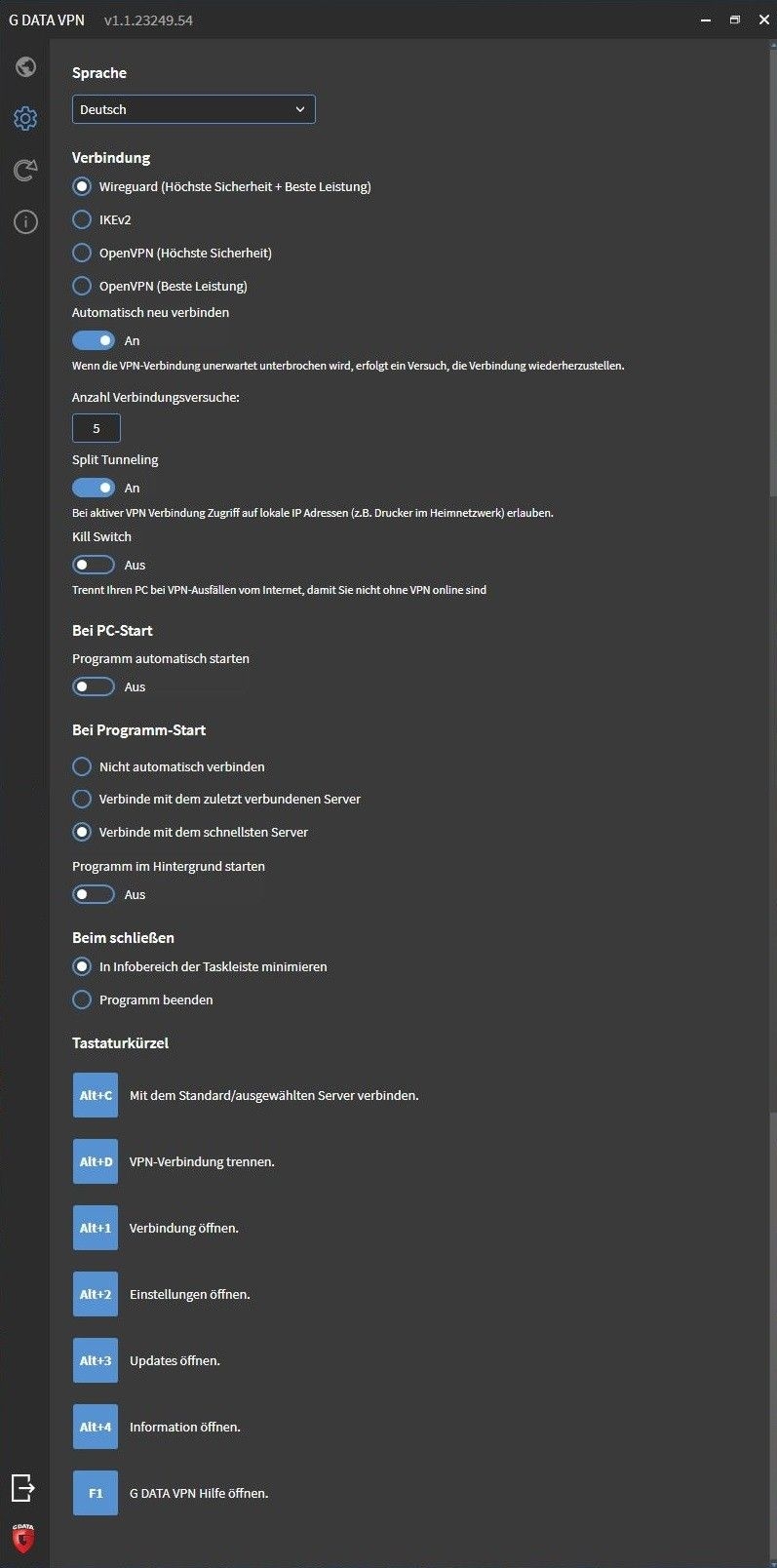This screenshot has height=1568, width=777.
Task: Open the information icon in sidebar
Action: pyautogui.click(x=25, y=222)
